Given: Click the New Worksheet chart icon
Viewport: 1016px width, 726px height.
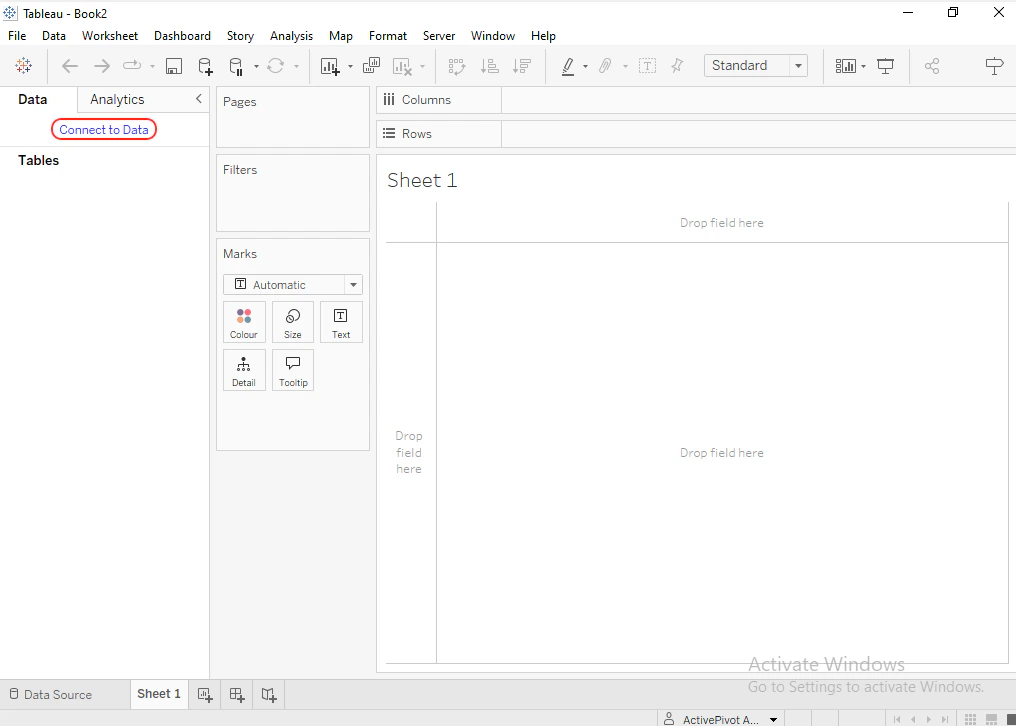Looking at the screenshot, I should coord(330,66).
